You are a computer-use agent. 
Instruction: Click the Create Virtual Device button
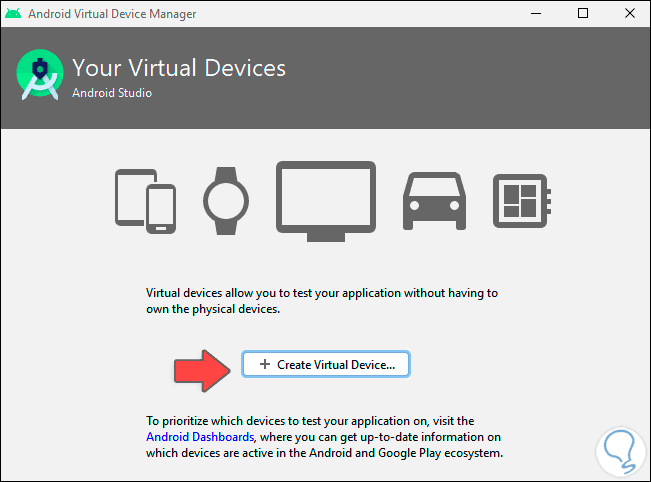coord(326,364)
